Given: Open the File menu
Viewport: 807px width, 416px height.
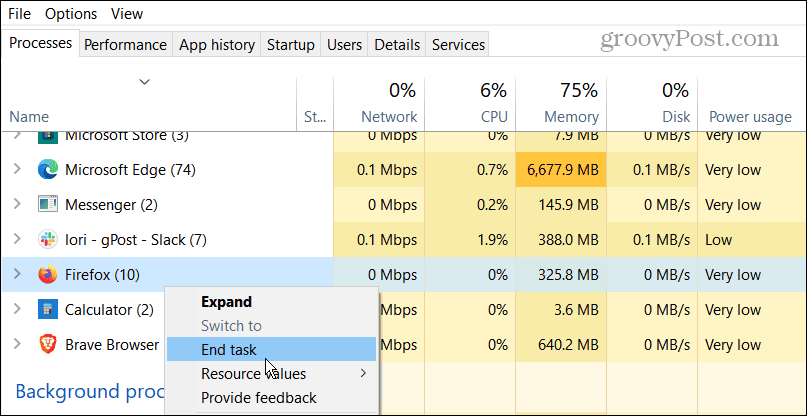Looking at the screenshot, I should coord(20,13).
